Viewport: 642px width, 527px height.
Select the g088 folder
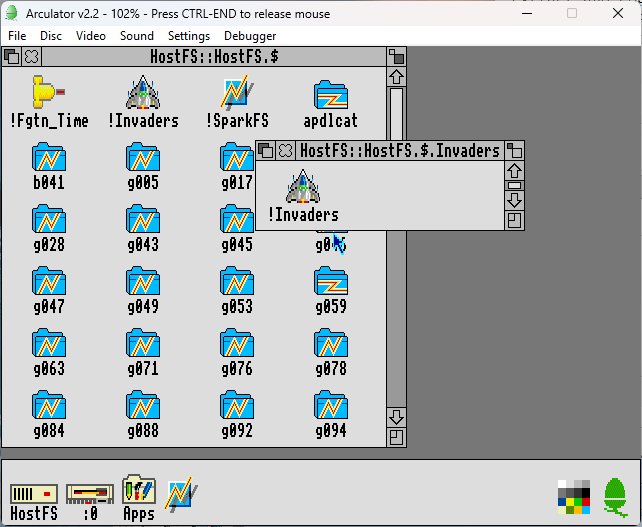pos(143,414)
